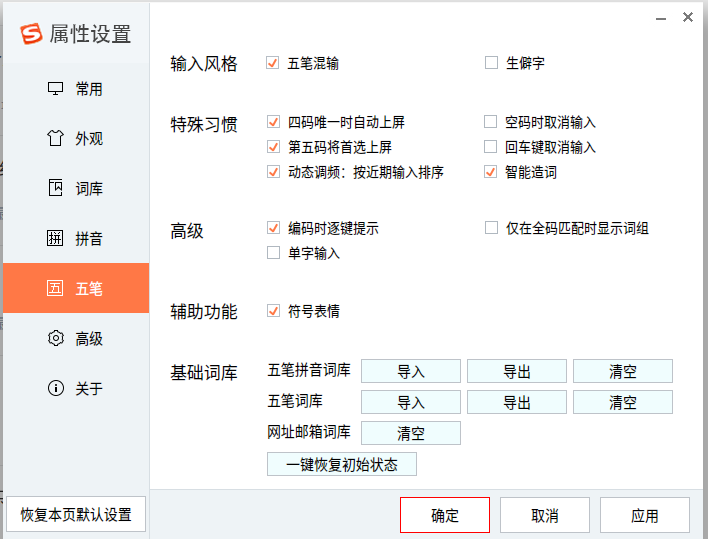Enable the 单字输入 checkbox
This screenshot has width=708, height=539.
[x=273, y=252]
